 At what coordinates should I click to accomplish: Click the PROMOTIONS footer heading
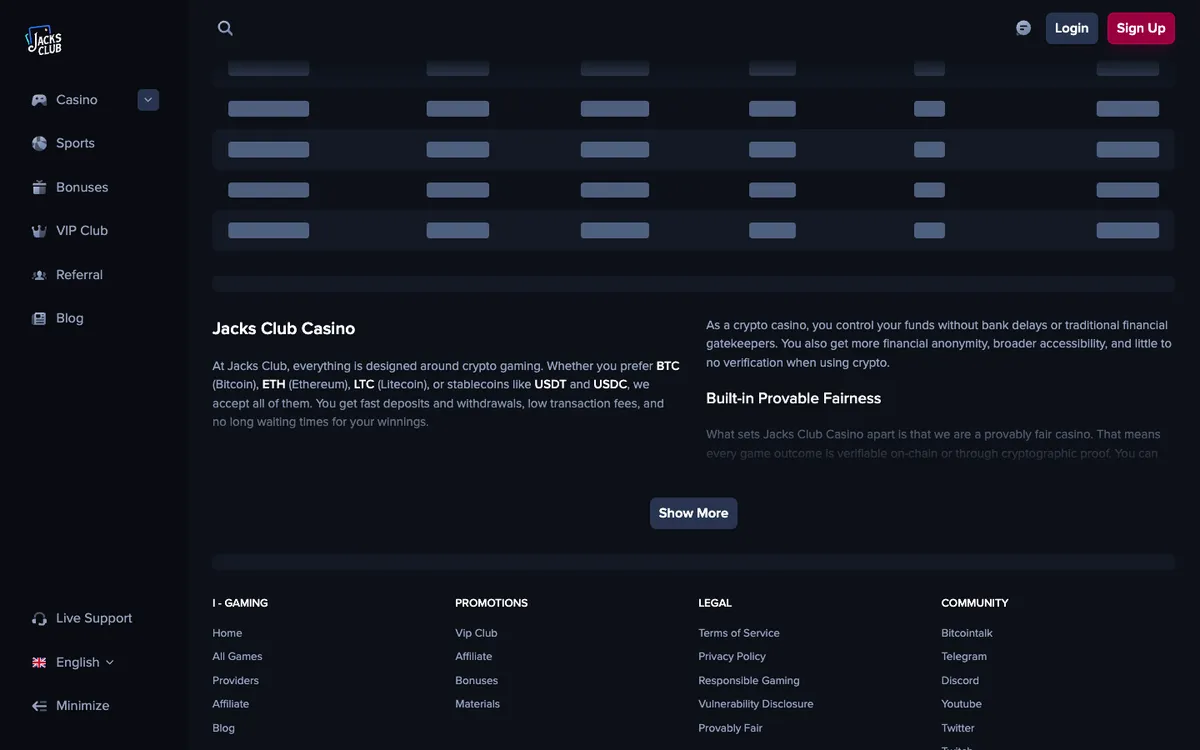pyautogui.click(x=491, y=603)
